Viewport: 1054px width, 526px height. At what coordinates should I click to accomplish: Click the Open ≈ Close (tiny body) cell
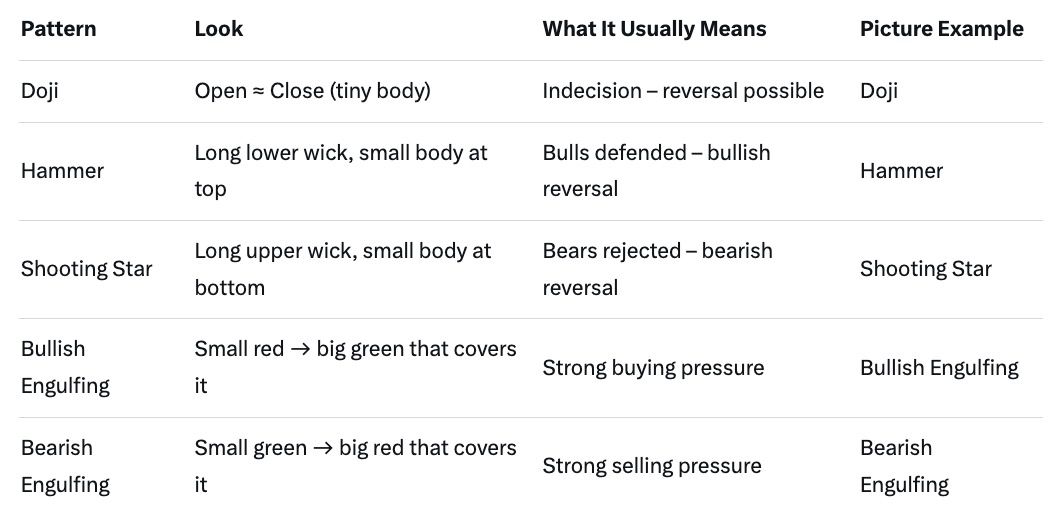(312, 91)
